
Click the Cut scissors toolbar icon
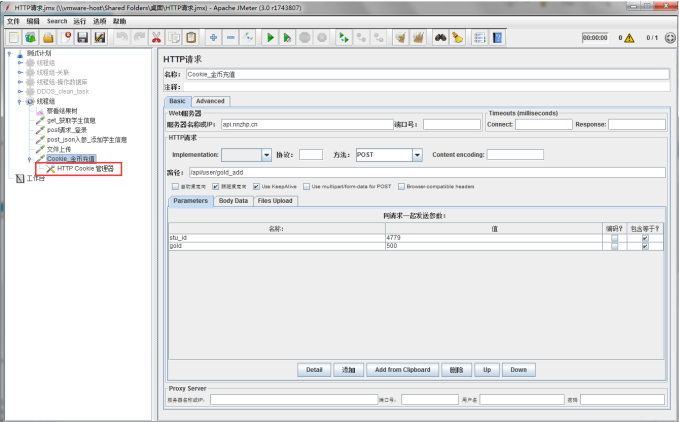pos(156,38)
